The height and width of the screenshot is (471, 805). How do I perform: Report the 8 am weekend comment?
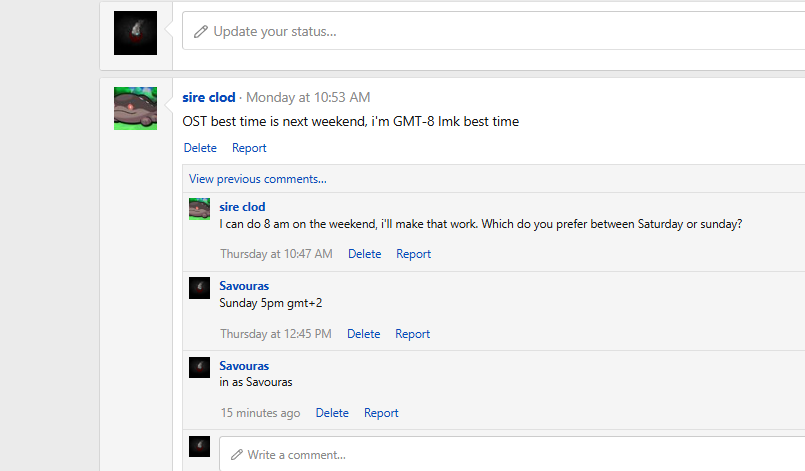point(413,254)
